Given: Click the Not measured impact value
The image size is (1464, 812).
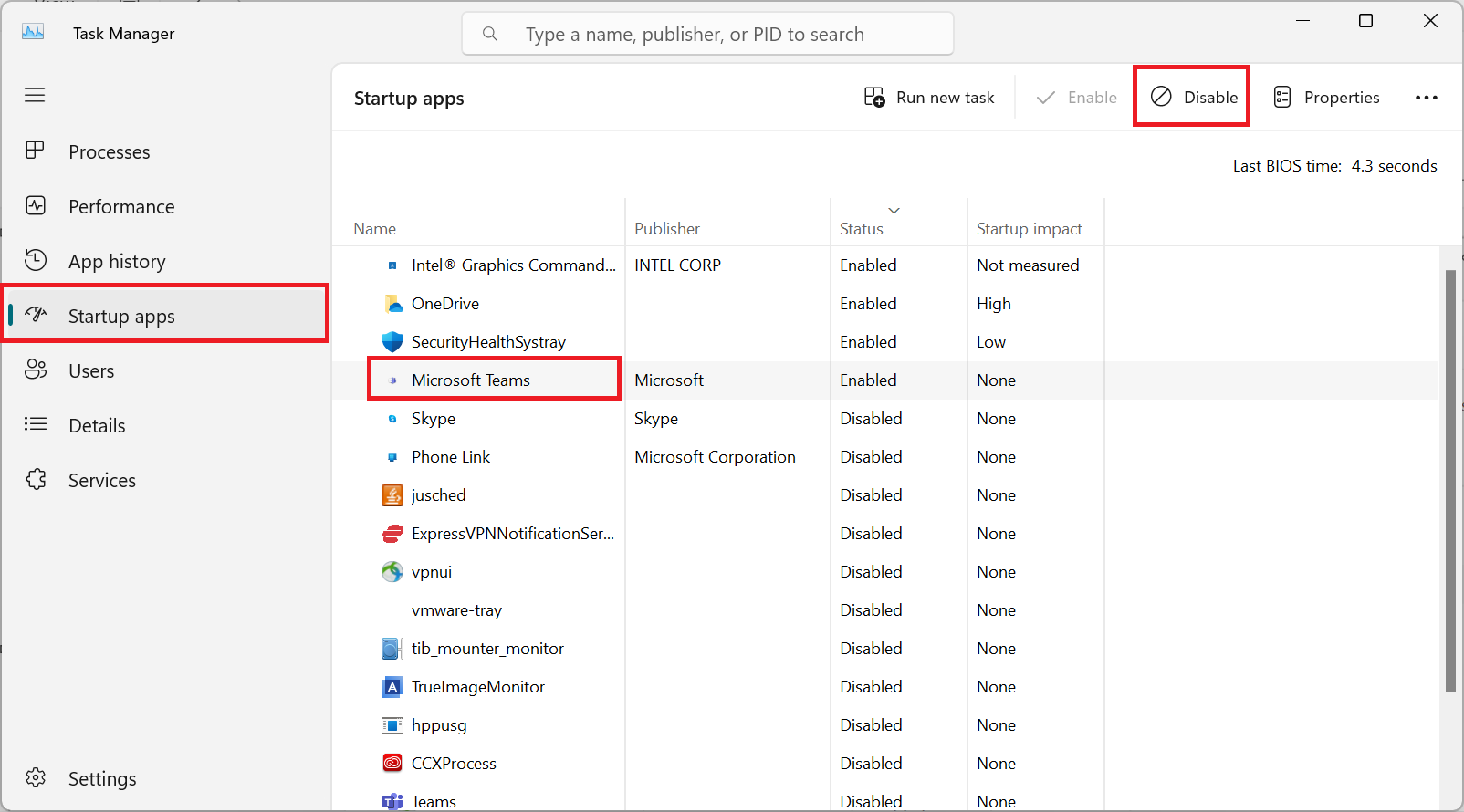Looking at the screenshot, I should [x=1028, y=265].
